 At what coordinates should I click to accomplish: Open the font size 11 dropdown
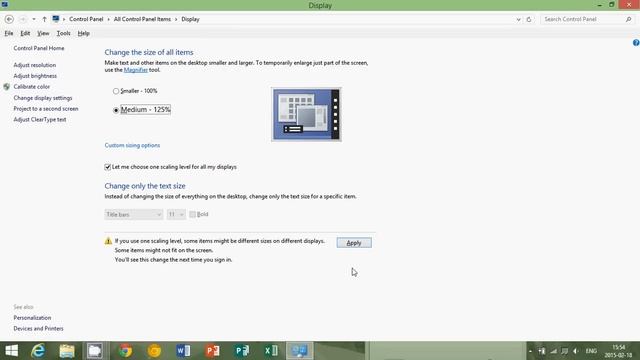176,214
